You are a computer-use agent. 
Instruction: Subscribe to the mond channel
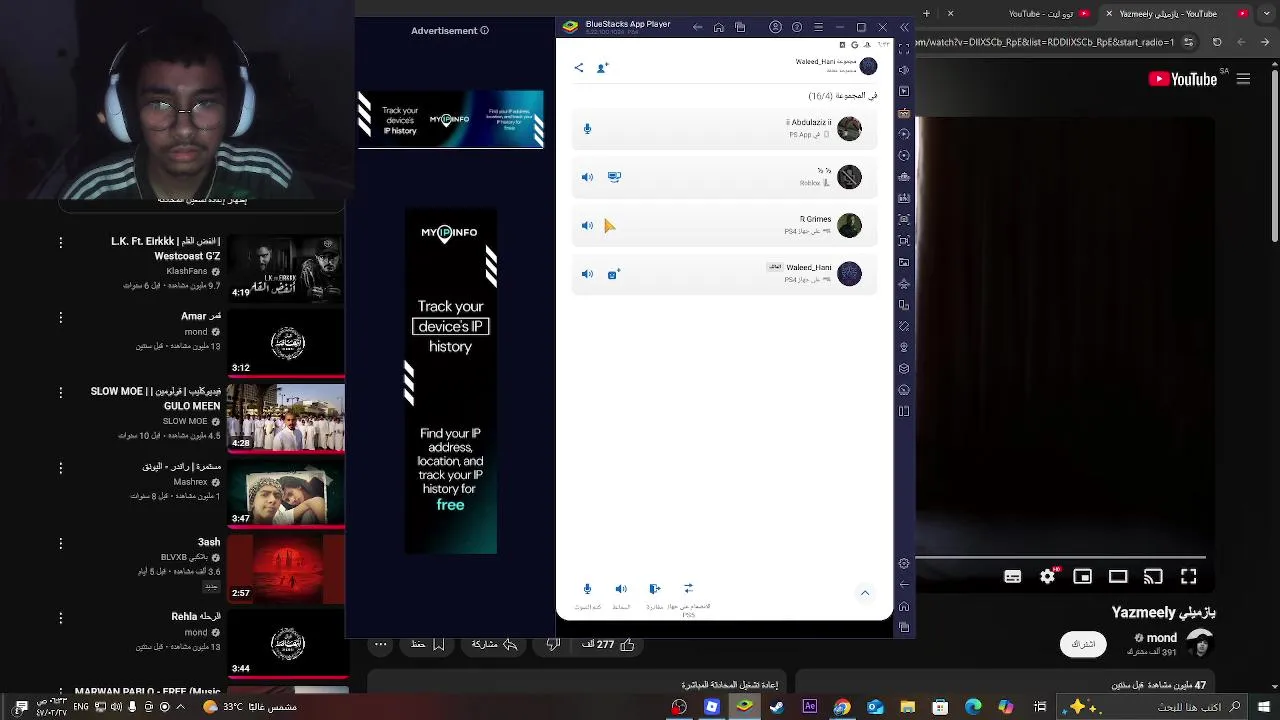[1083, 644]
